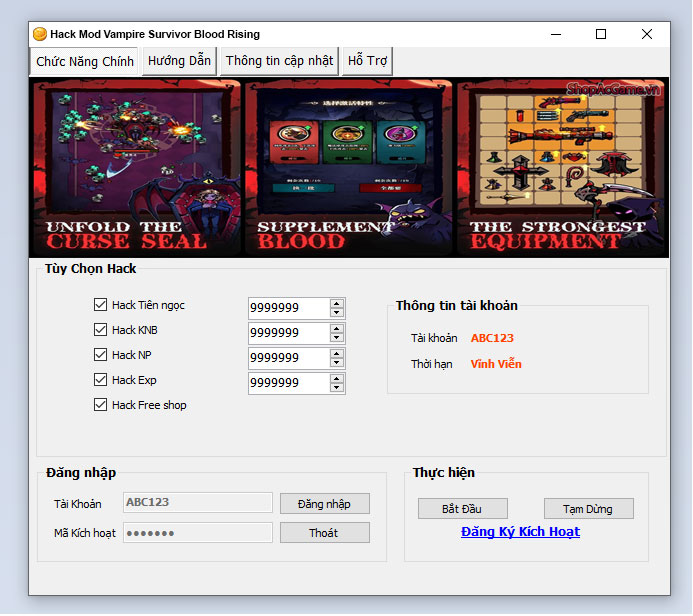This screenshot has width=693, height=616.
Task: Open the Đăng Ký Kích Hoạt link
Action: [x=520, y=532]
